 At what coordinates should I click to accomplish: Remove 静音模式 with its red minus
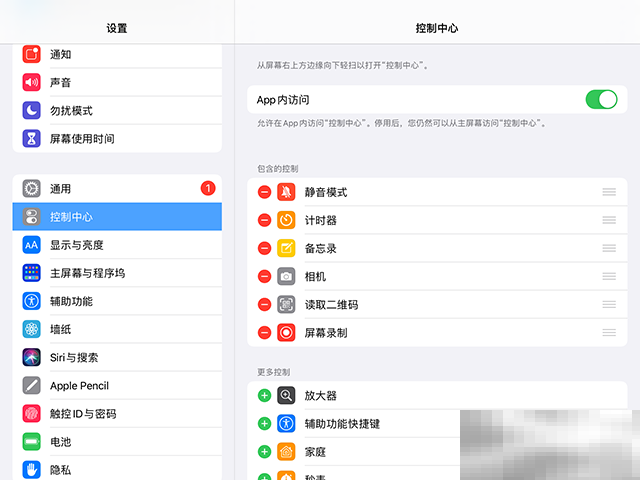(264, 192)
